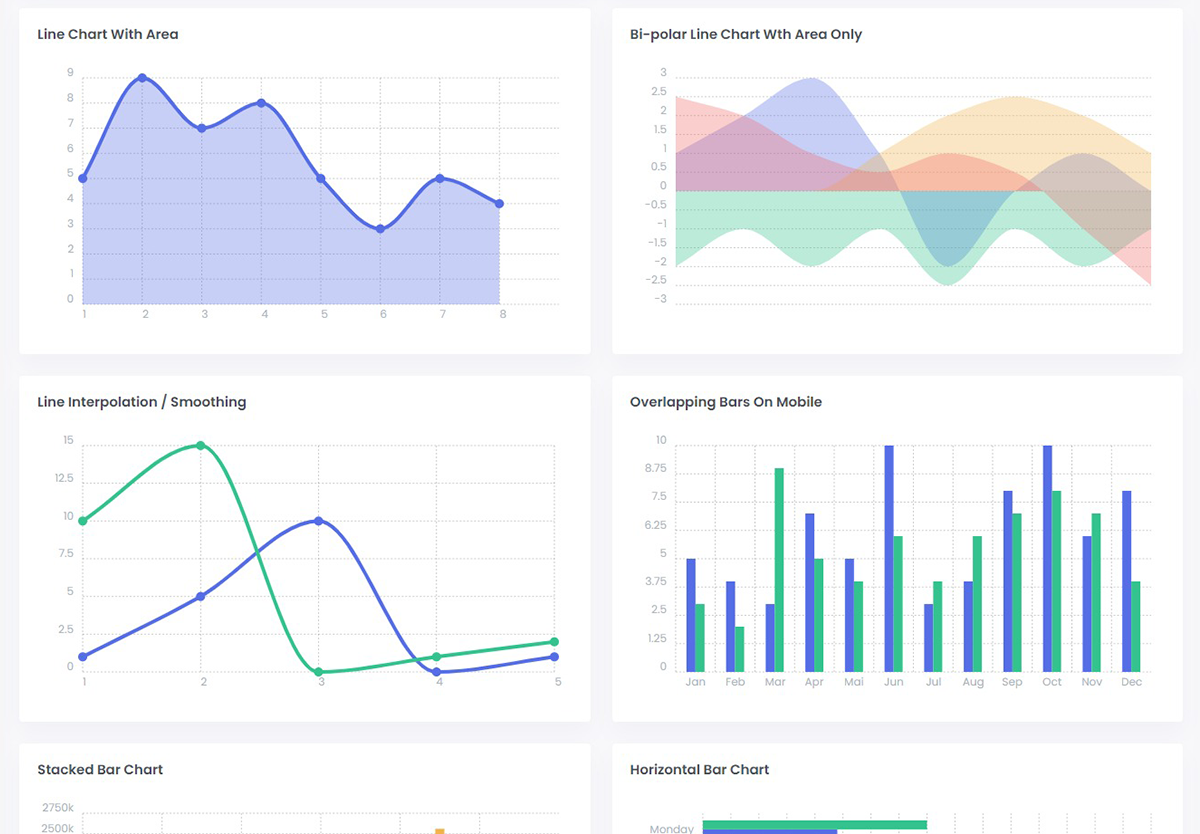The height and width of the screenshot is (834, 1200).
Task: Select the last data point at x=8 in area chart
Action: point(499,204)
